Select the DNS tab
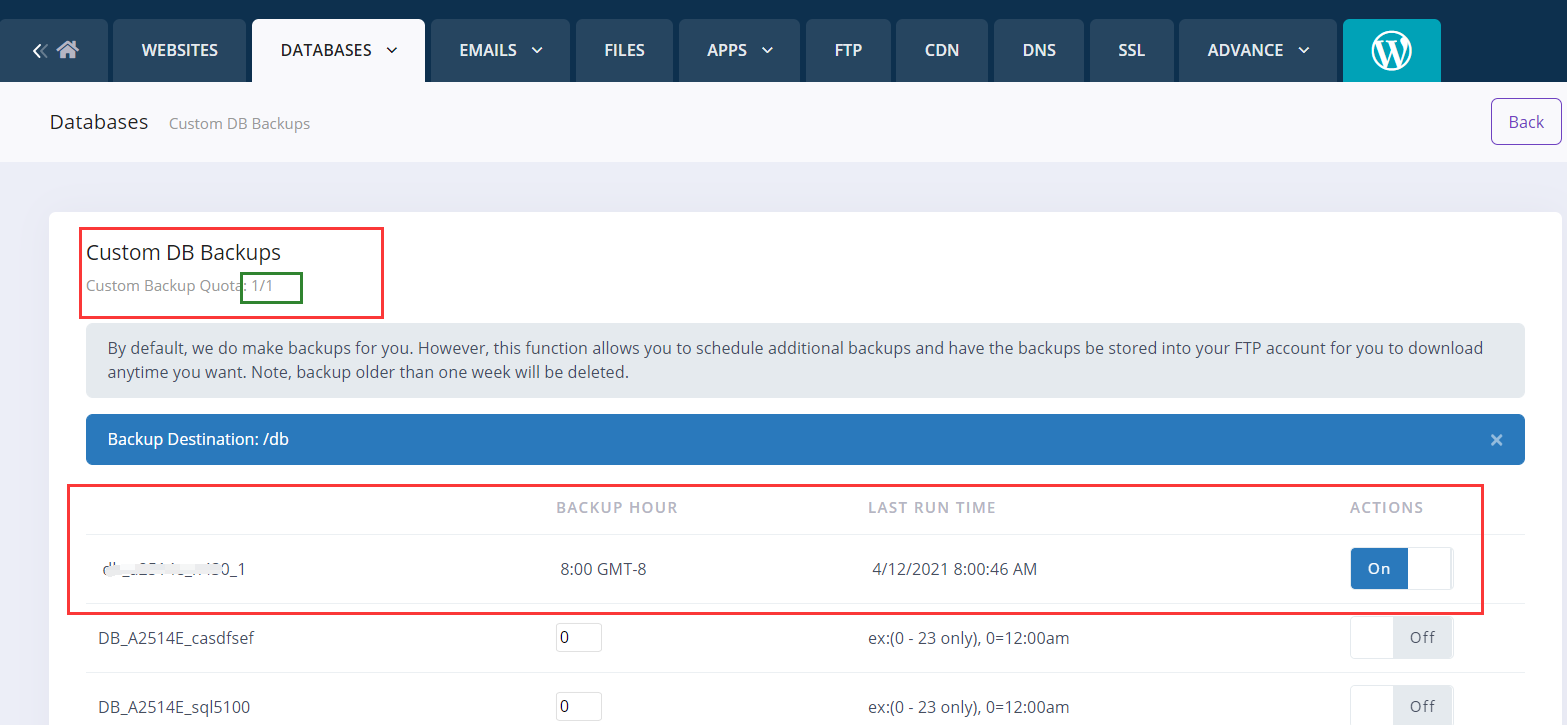1567x725 pixels. point(1039,50)
